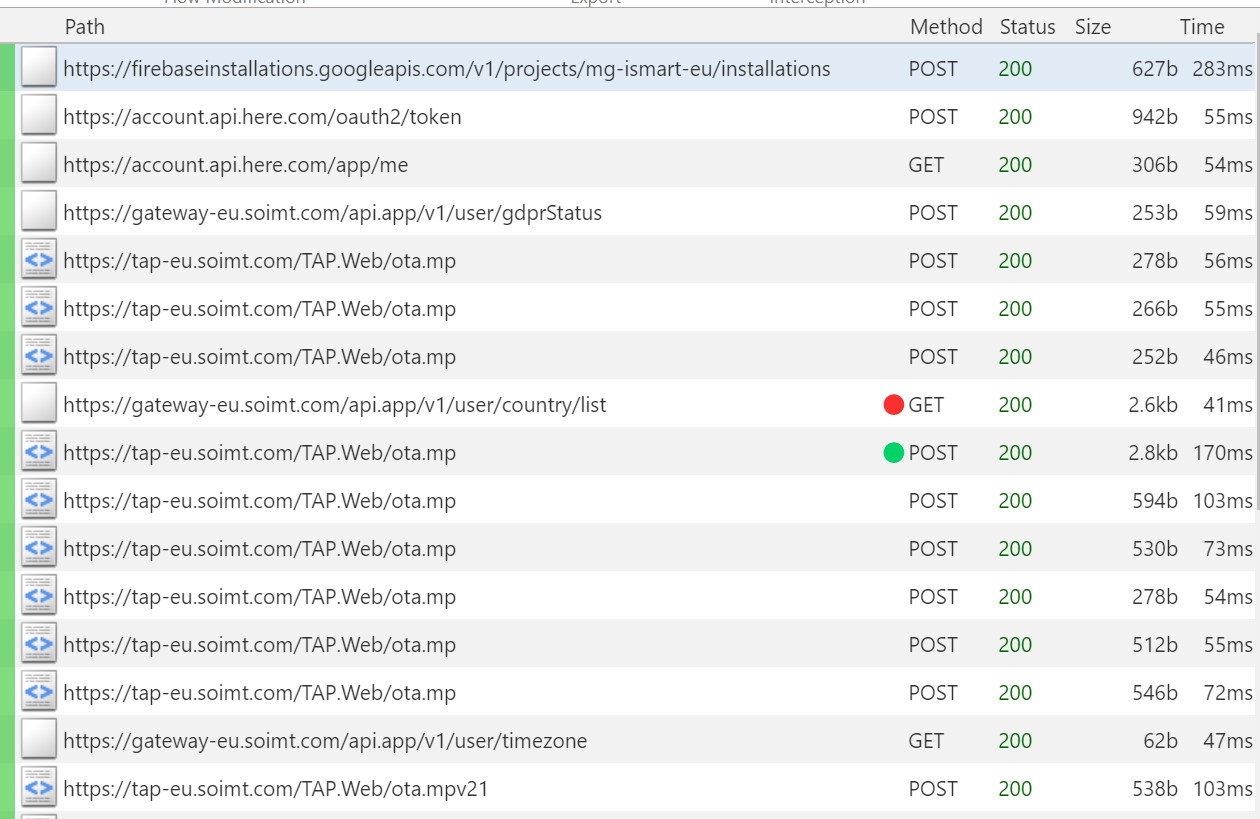Click the document icon of the 512b ota.mp row
Screen dimensions: 1260x819
(x=39, y=644)
